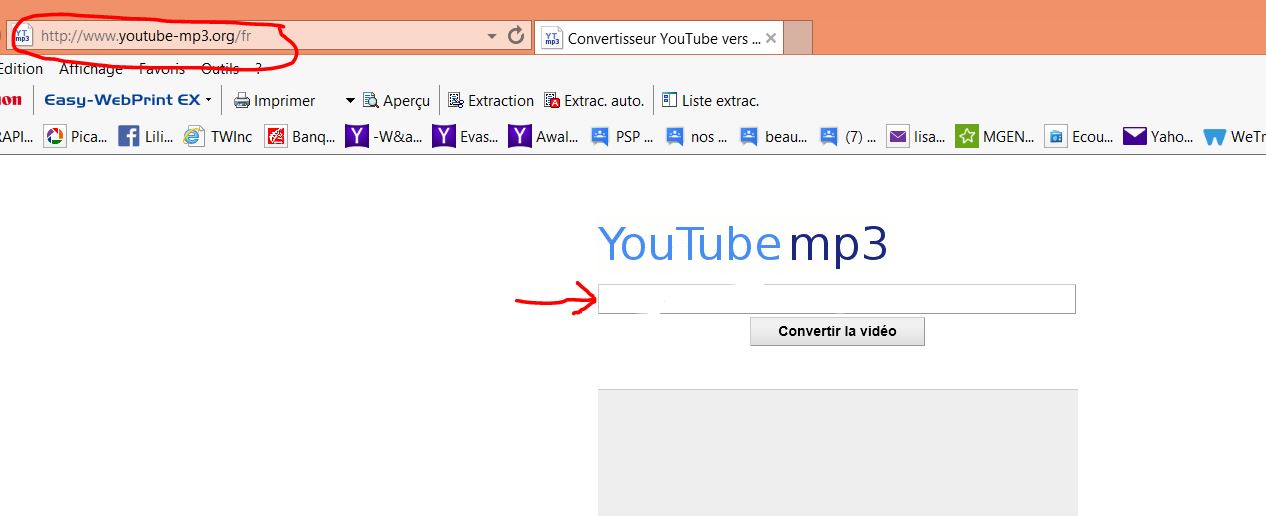This screenshot has height=516, width=1266.
Task: Open the (7) ... favorite
Action: click(847, 136)
